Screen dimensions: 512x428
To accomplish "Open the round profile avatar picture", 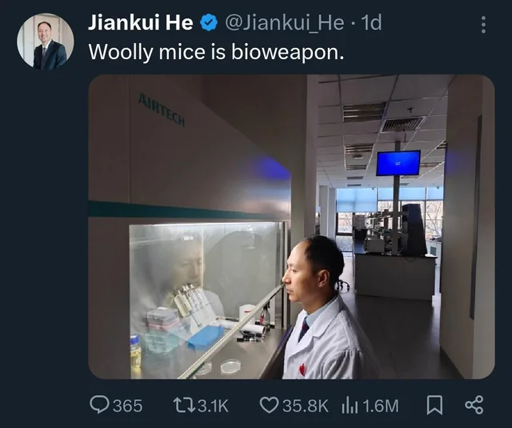I will pyautogui.click(x=45, y=41).
